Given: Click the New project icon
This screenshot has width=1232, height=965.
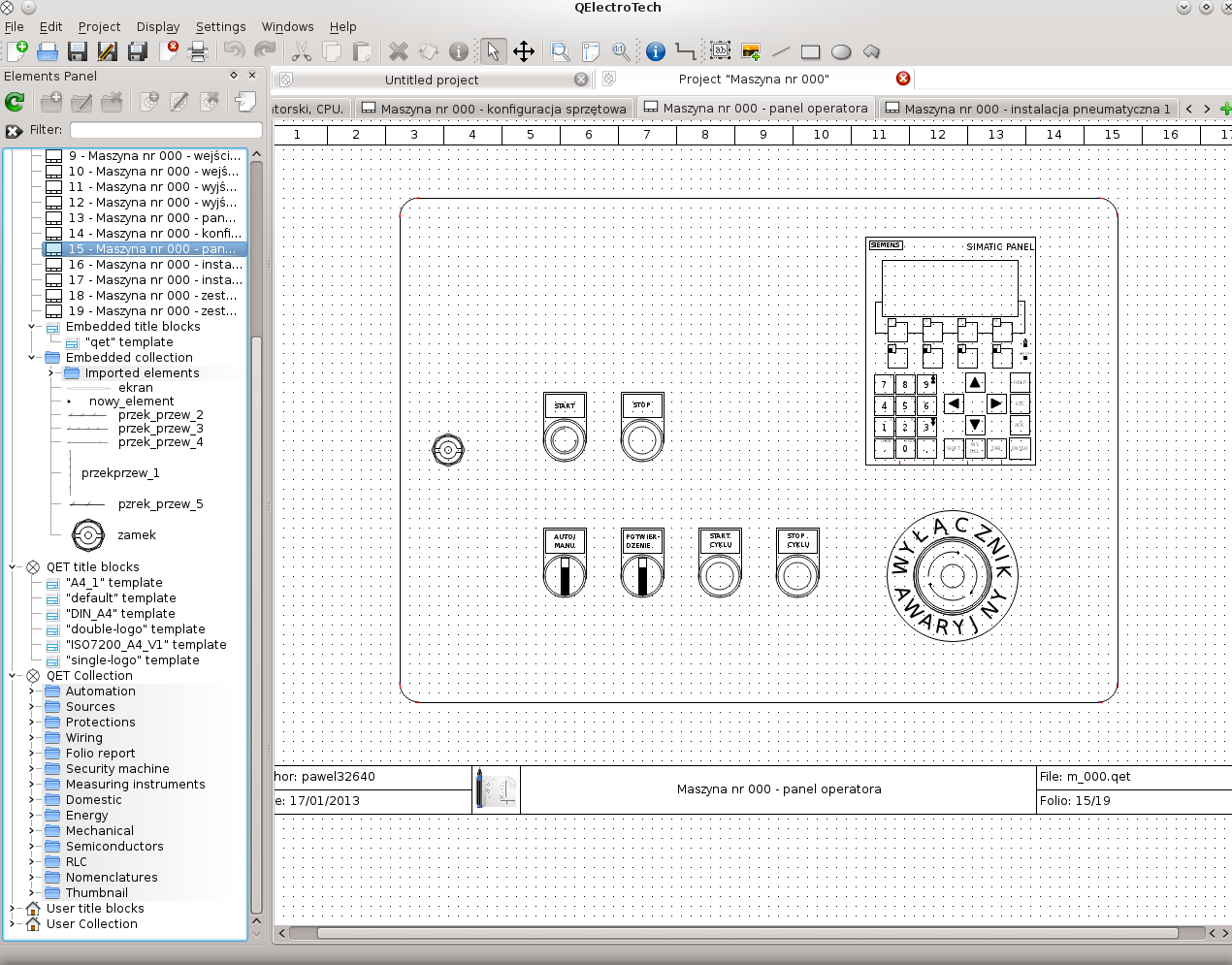Looking at the screenshot, I should pos(16,51).
